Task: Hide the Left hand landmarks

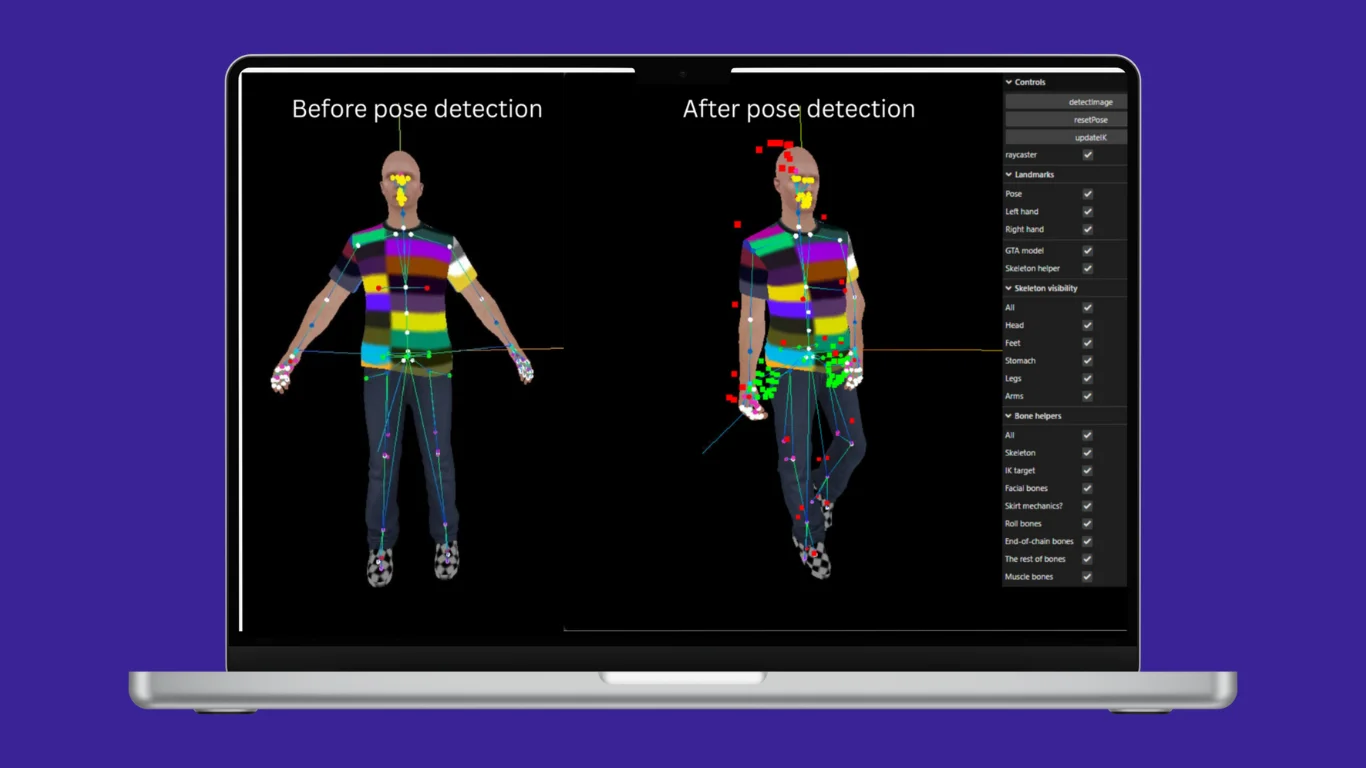Action: [x=1087, y=211]
